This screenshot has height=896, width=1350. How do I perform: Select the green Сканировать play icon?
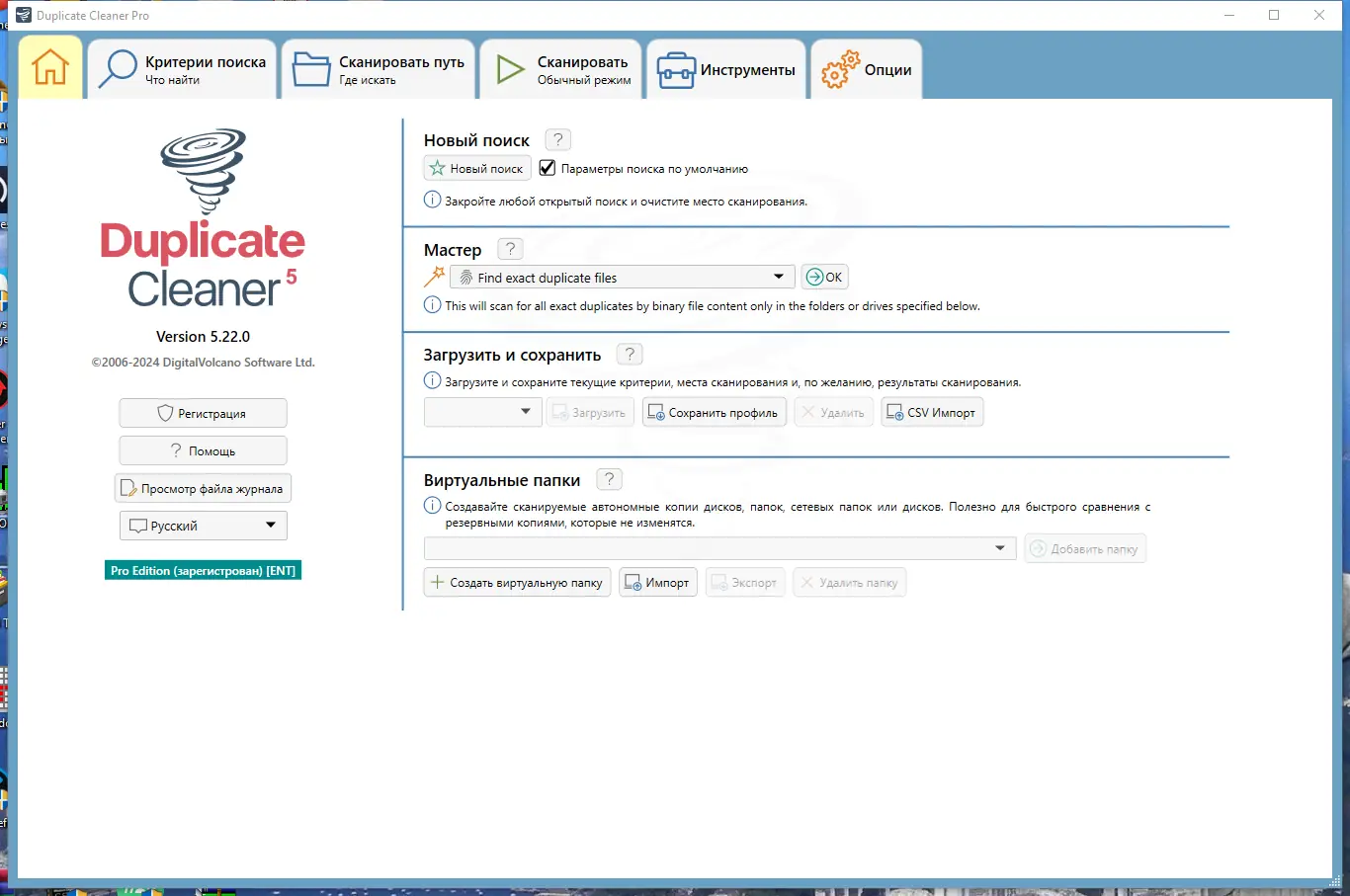pos(510,68)
